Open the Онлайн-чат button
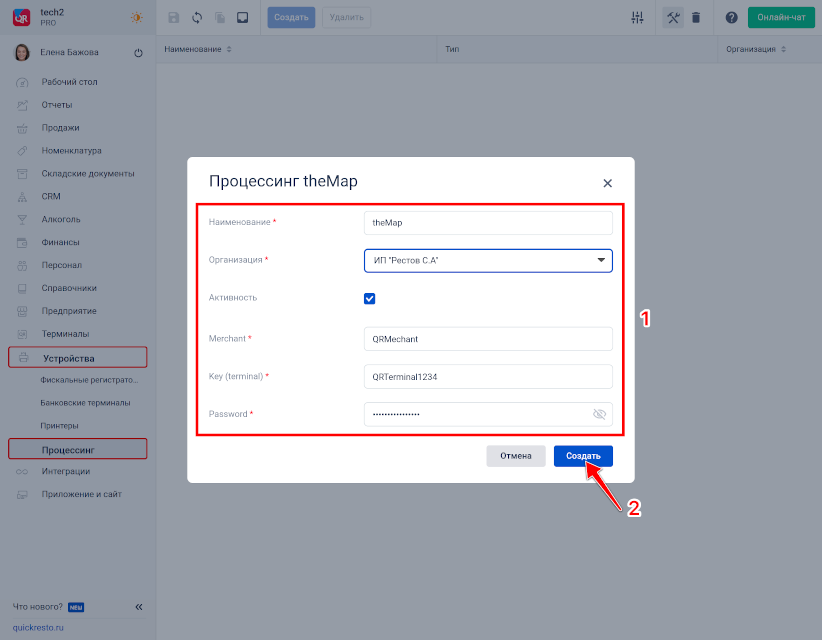Viewport: 822px width, 640px height. [781, 17]
